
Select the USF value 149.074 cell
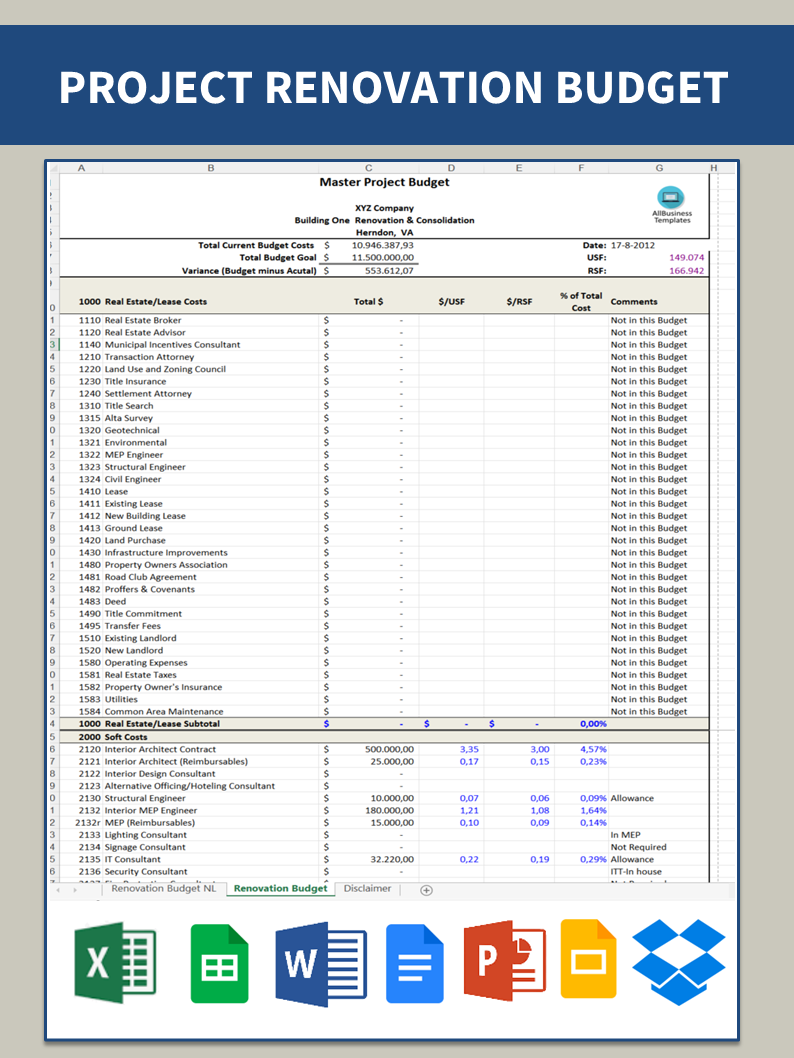pyautogui.click(x=685, y=257)
